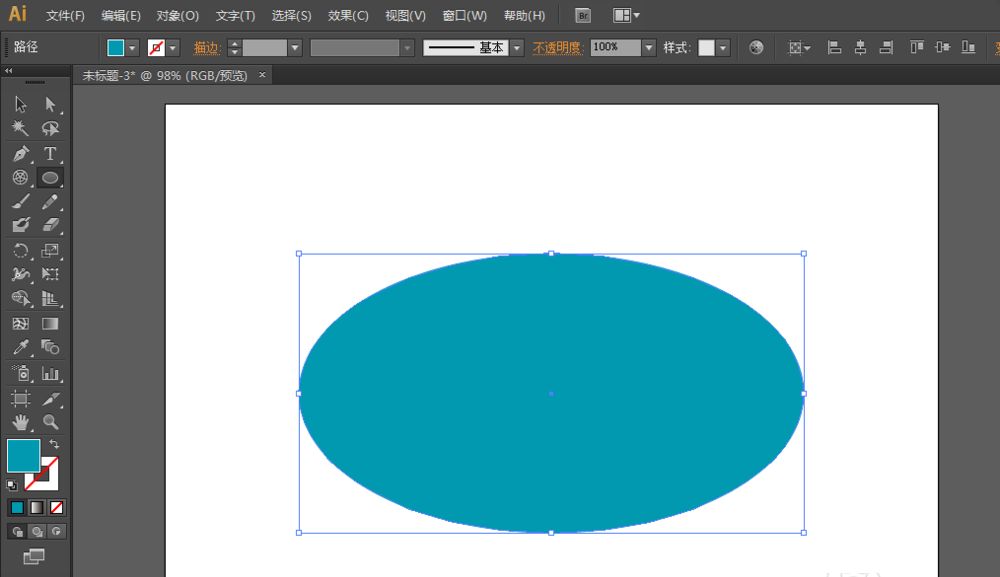Expand the opacity 100% dropdown
This screenshot has width=1000, height=577.
pyautogui.click(x=649, y=47)
